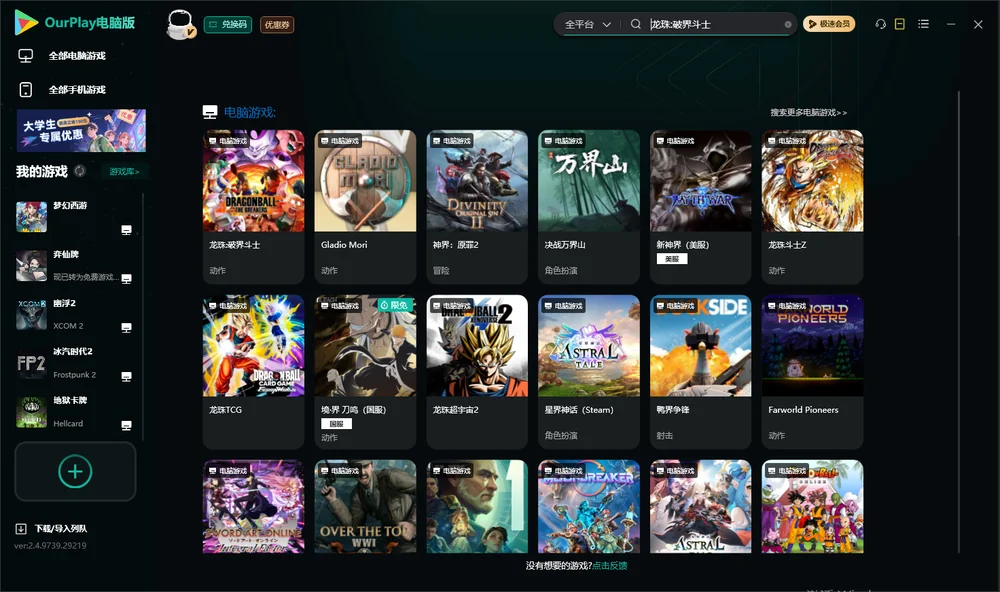Click the refresh icon next to 我的游戏

[x=80, y=171]
